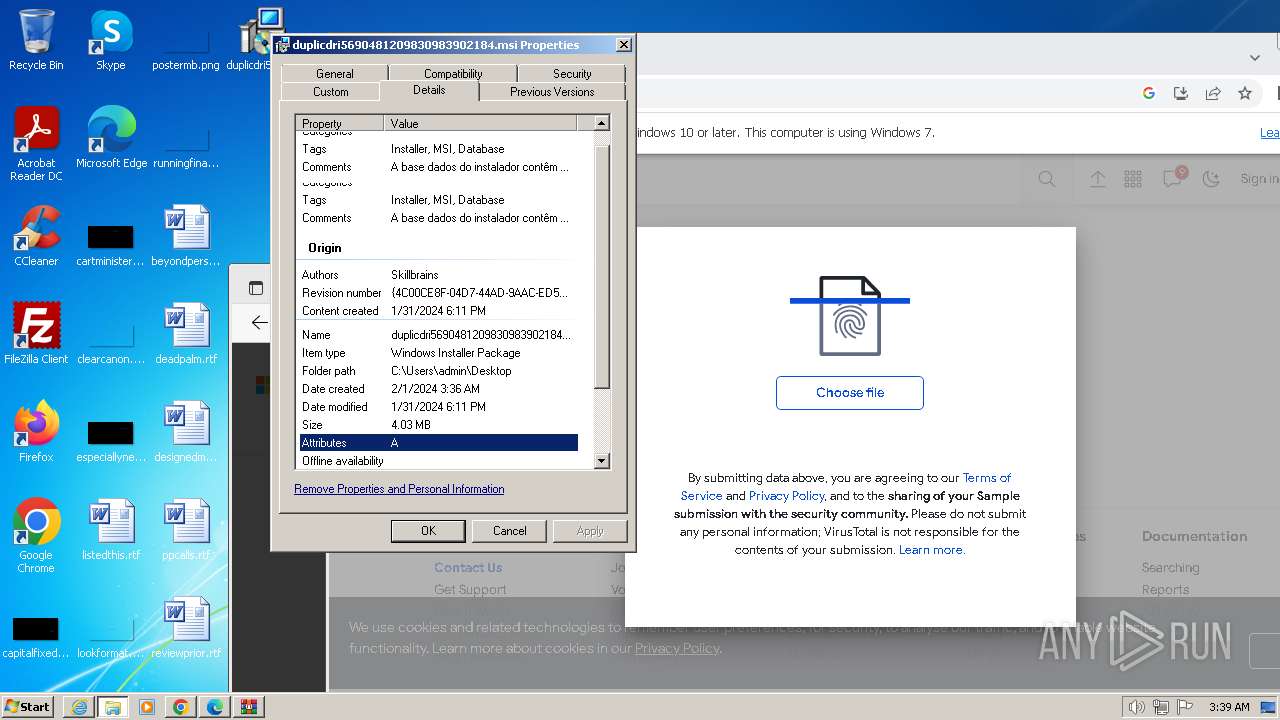Switch to Edge in the taskbar
Image resolution: width=1280 pixels, height=720 pixels.
tap(214, 707)
